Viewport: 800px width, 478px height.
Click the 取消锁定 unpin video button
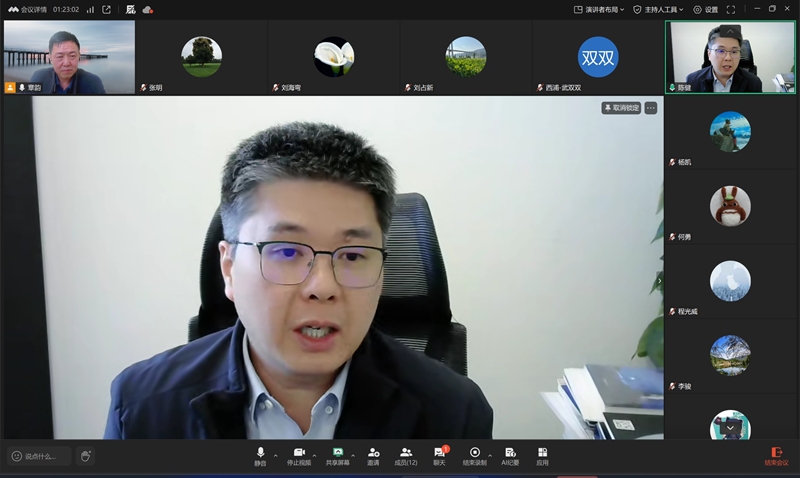[x=621, y=108]
